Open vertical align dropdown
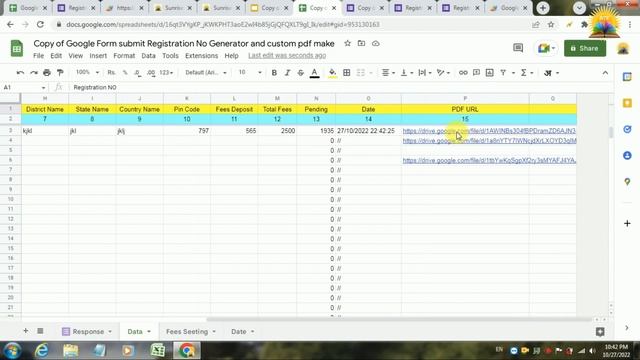The image size is (640, 360). (x=407, y=73)
